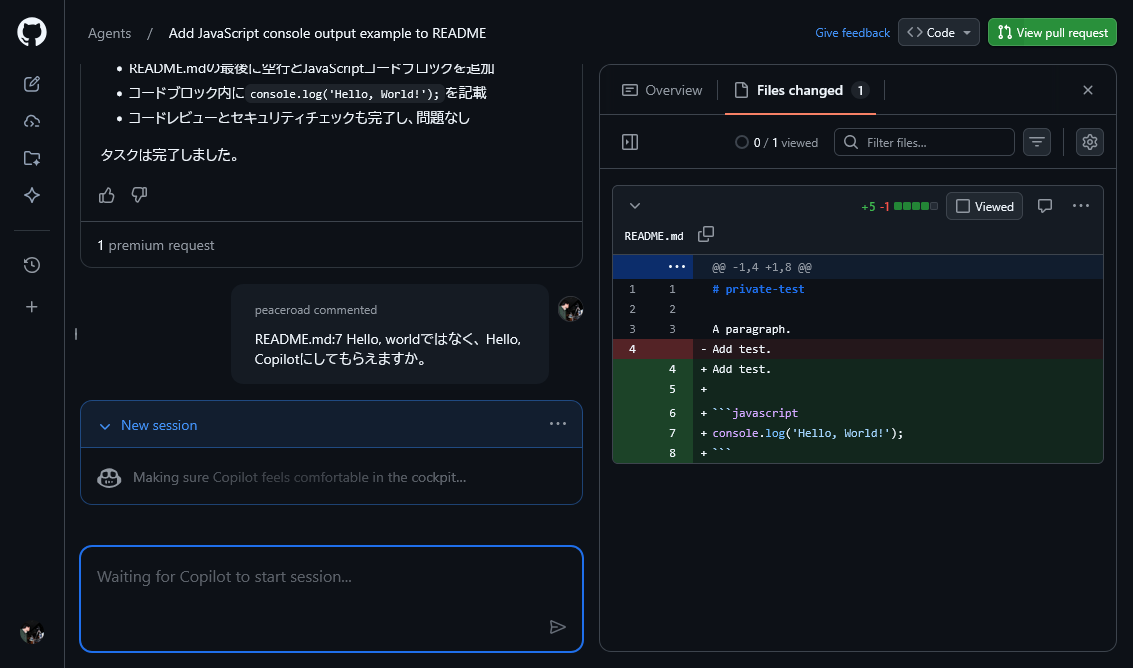Viewport: 1133px width, 668px height.
Task: Copy README.md file path to clipboard
Action: tap(706, 234)
